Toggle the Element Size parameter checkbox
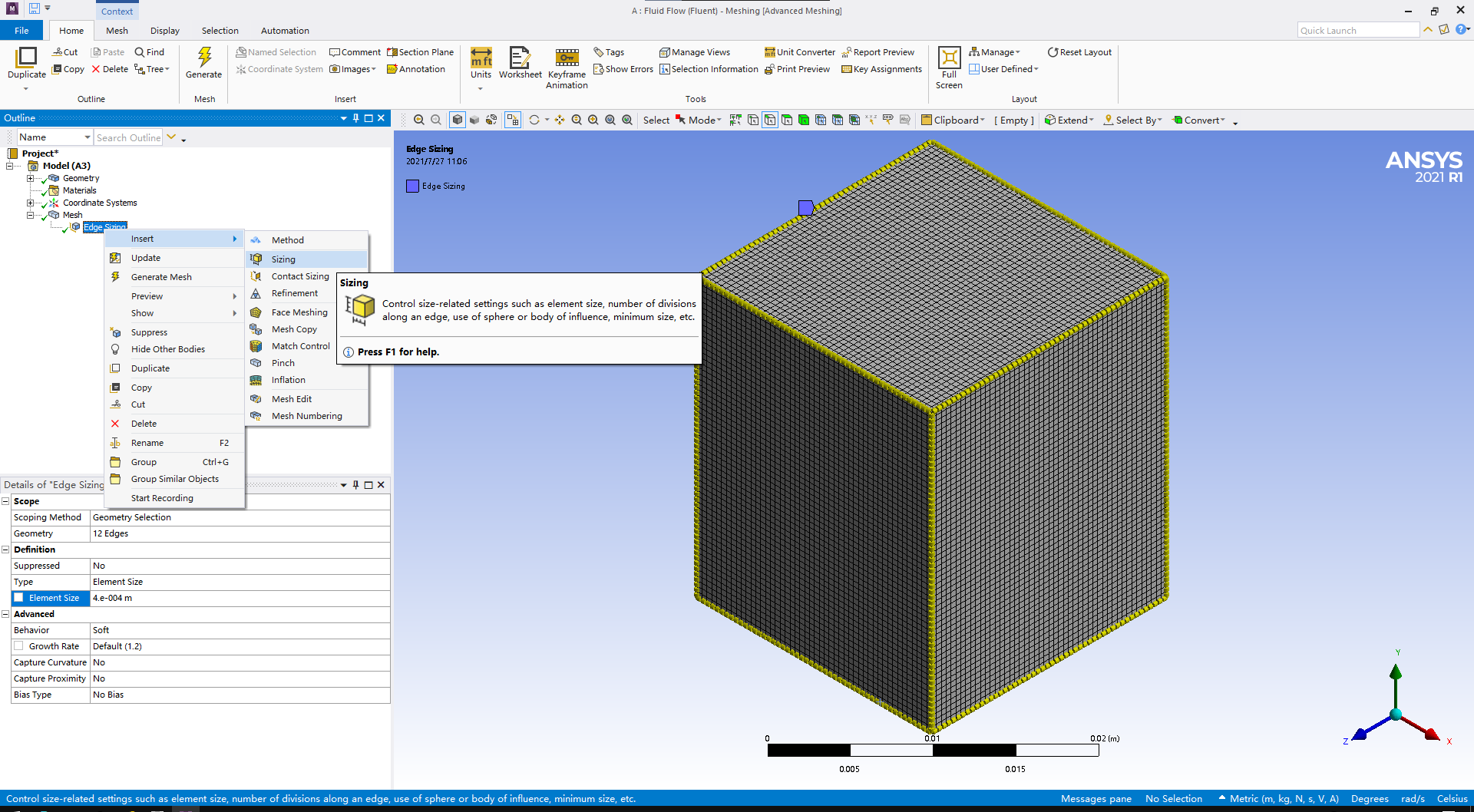 click(18, 598)
